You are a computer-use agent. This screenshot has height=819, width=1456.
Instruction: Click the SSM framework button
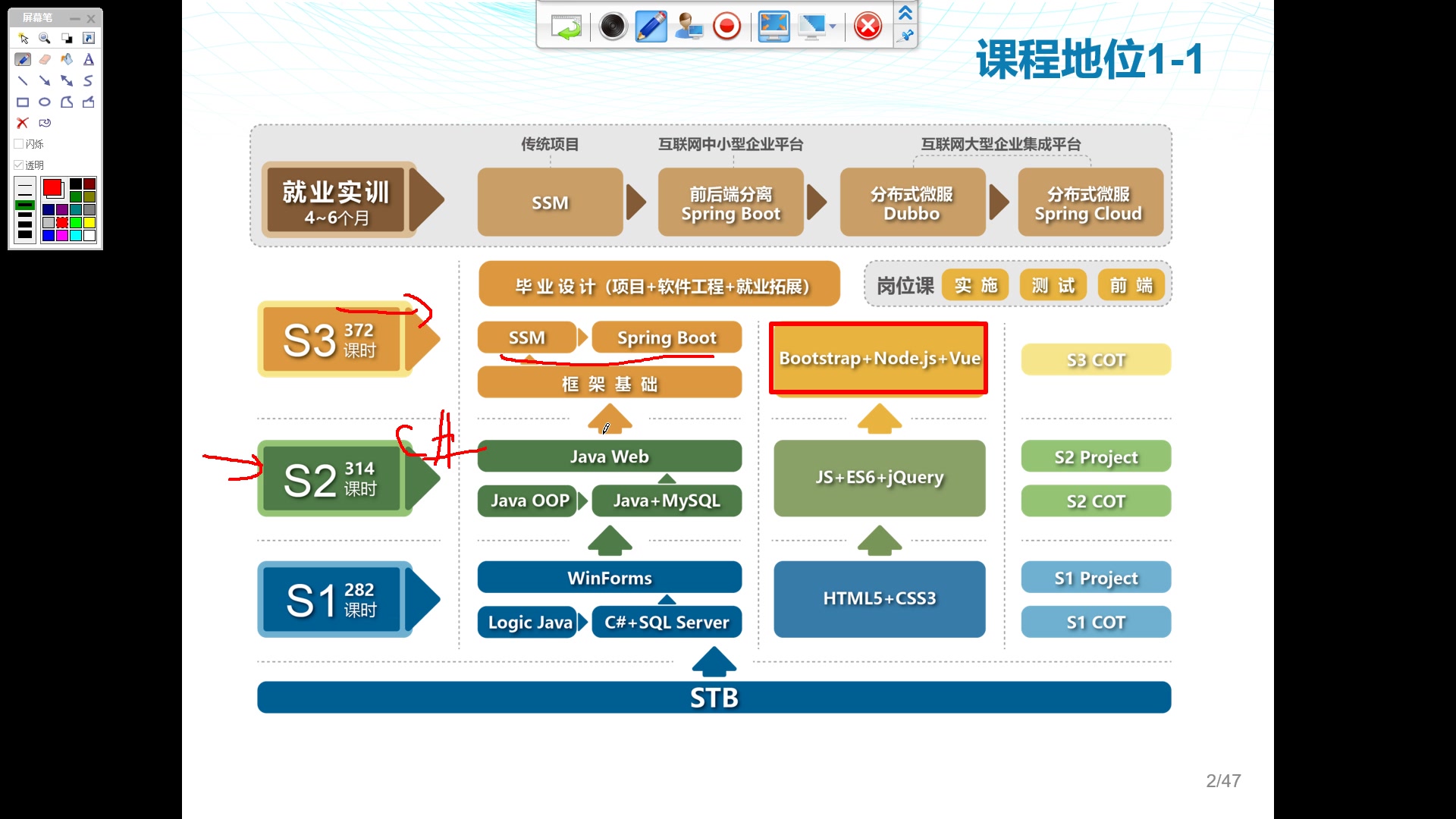[x=528, y=337]
